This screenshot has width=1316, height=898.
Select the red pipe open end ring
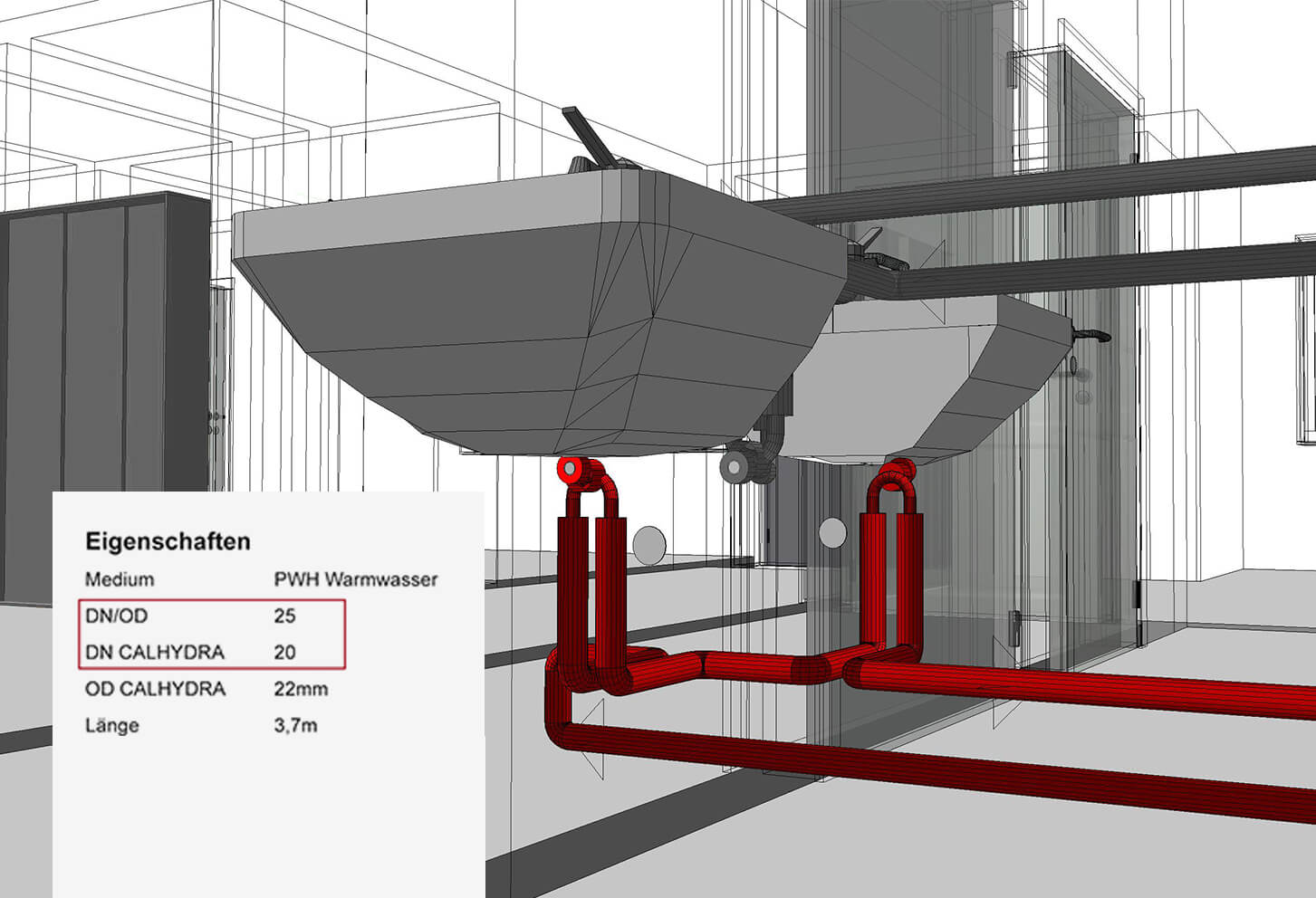pyautogui.click(x=571, y=470)
